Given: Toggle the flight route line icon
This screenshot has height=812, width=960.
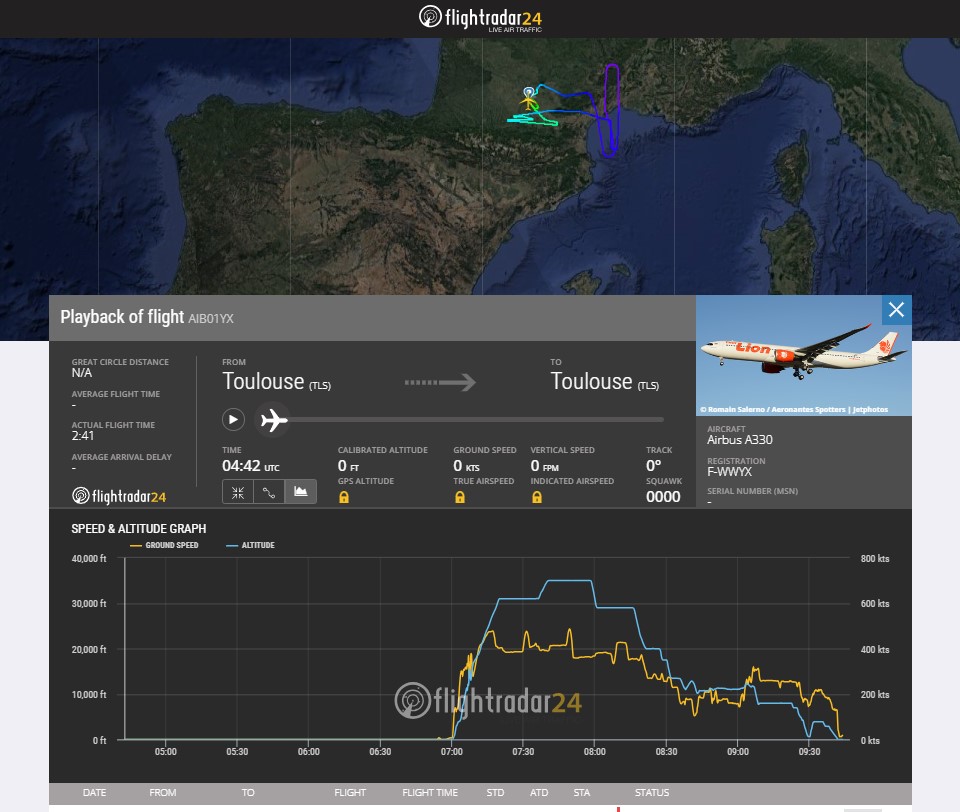Looking at the screenshot, I should click(x=269, y=492).
